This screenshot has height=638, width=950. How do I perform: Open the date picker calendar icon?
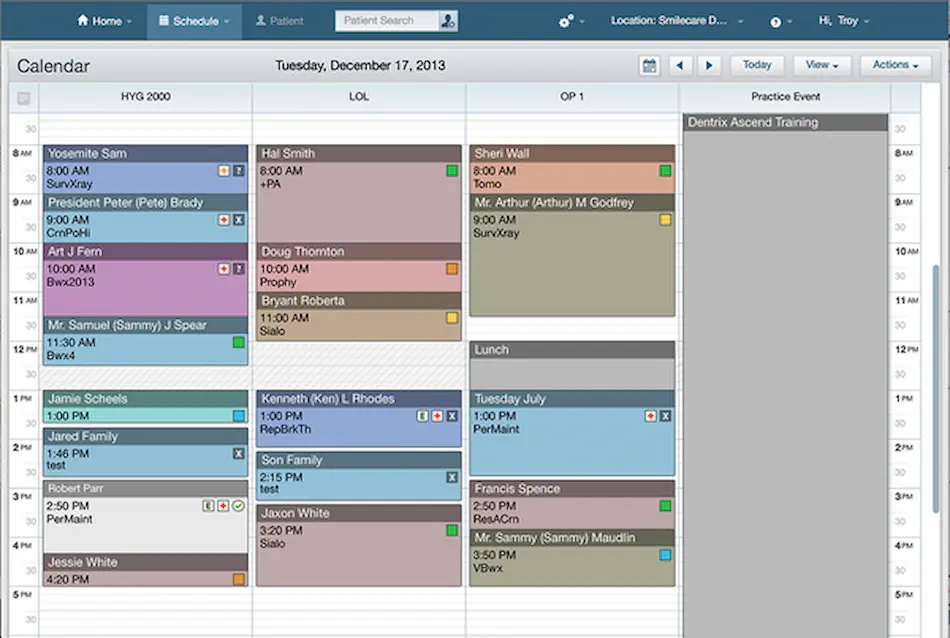648,65
